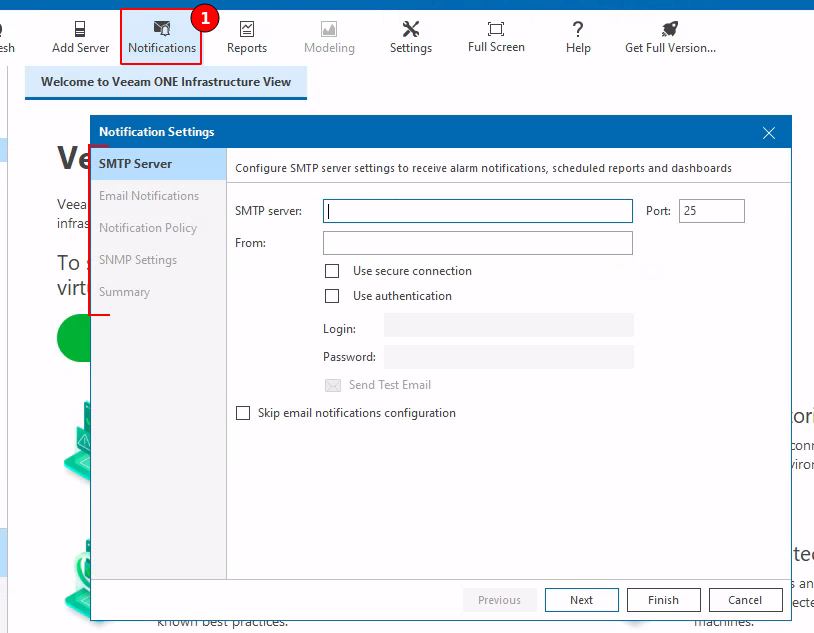
Task: Tick the Use authentication checkbox
Action: 332,296
